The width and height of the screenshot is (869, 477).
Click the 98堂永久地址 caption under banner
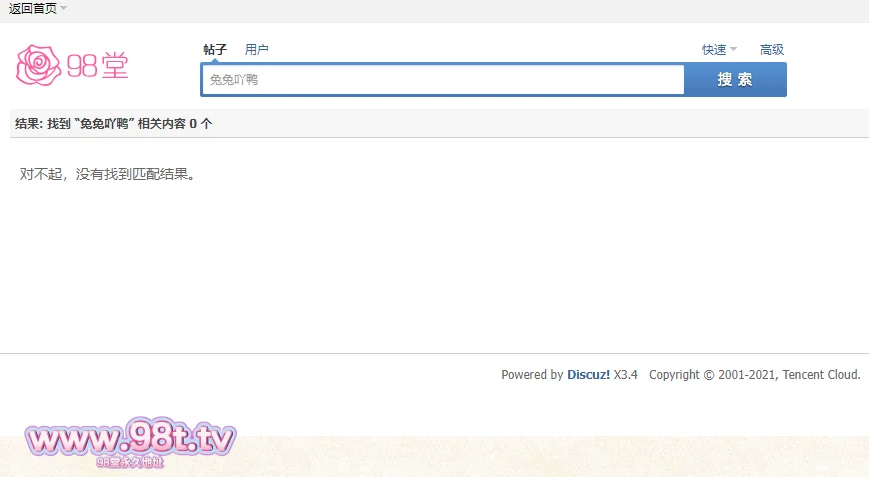click(x=130, y=463)
